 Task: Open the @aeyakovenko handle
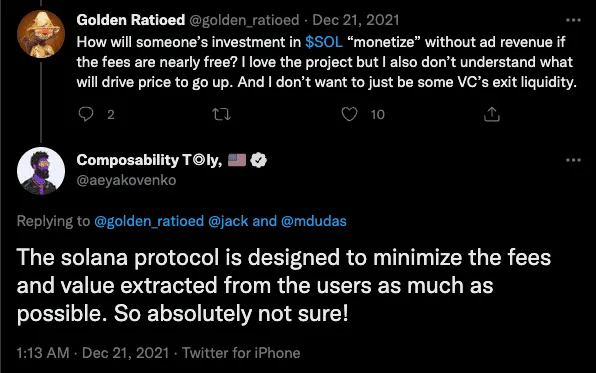pyautogui.click(x=126, y=180)
